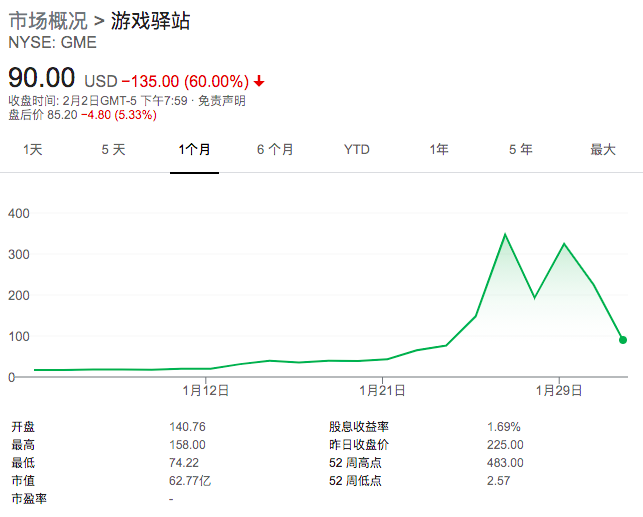Click the 100 y-axis label
643x517 pixels.
click(19, 337)
